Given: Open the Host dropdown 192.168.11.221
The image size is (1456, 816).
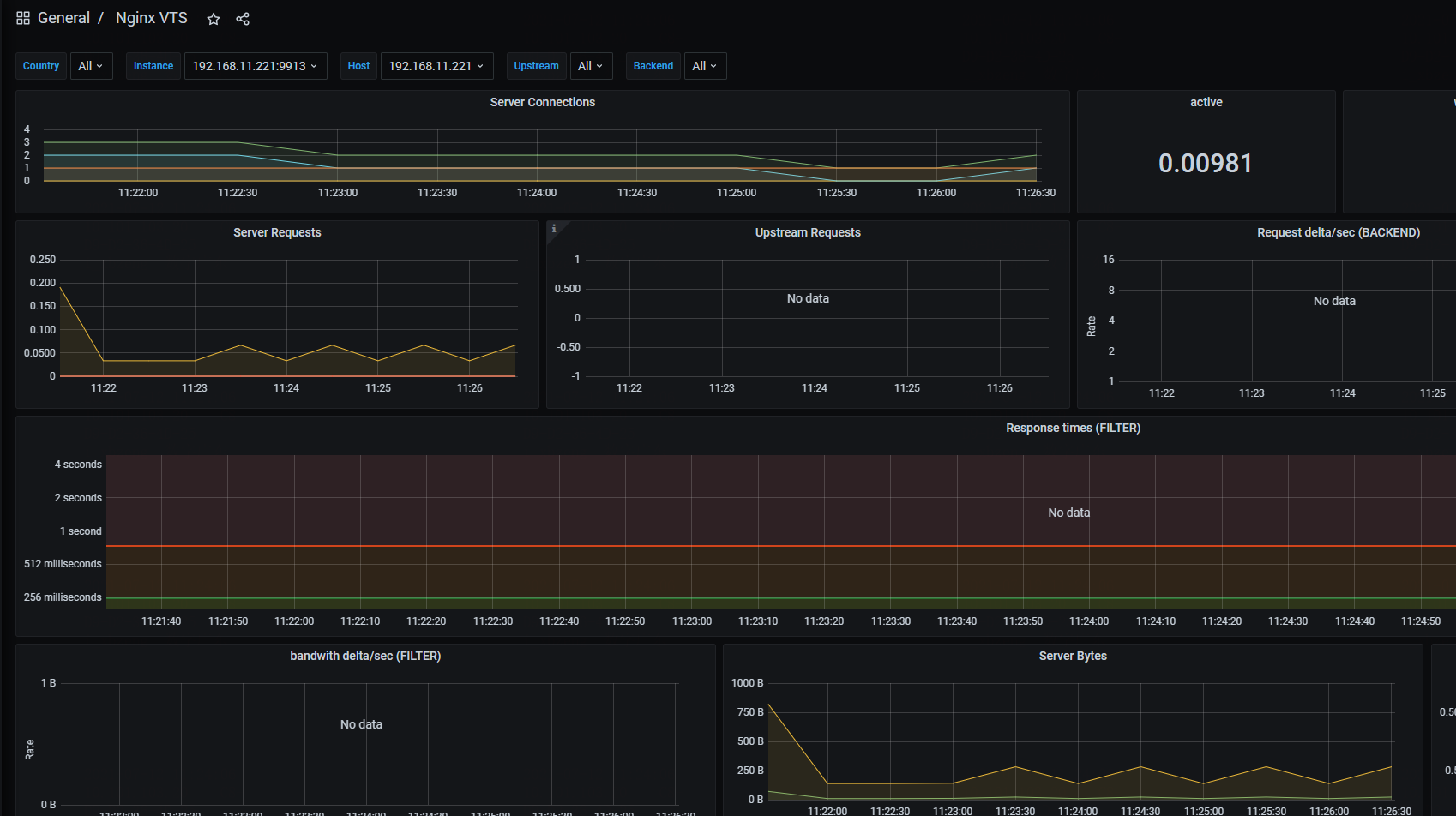Looking at the screenshot, I should coord(436,66).
